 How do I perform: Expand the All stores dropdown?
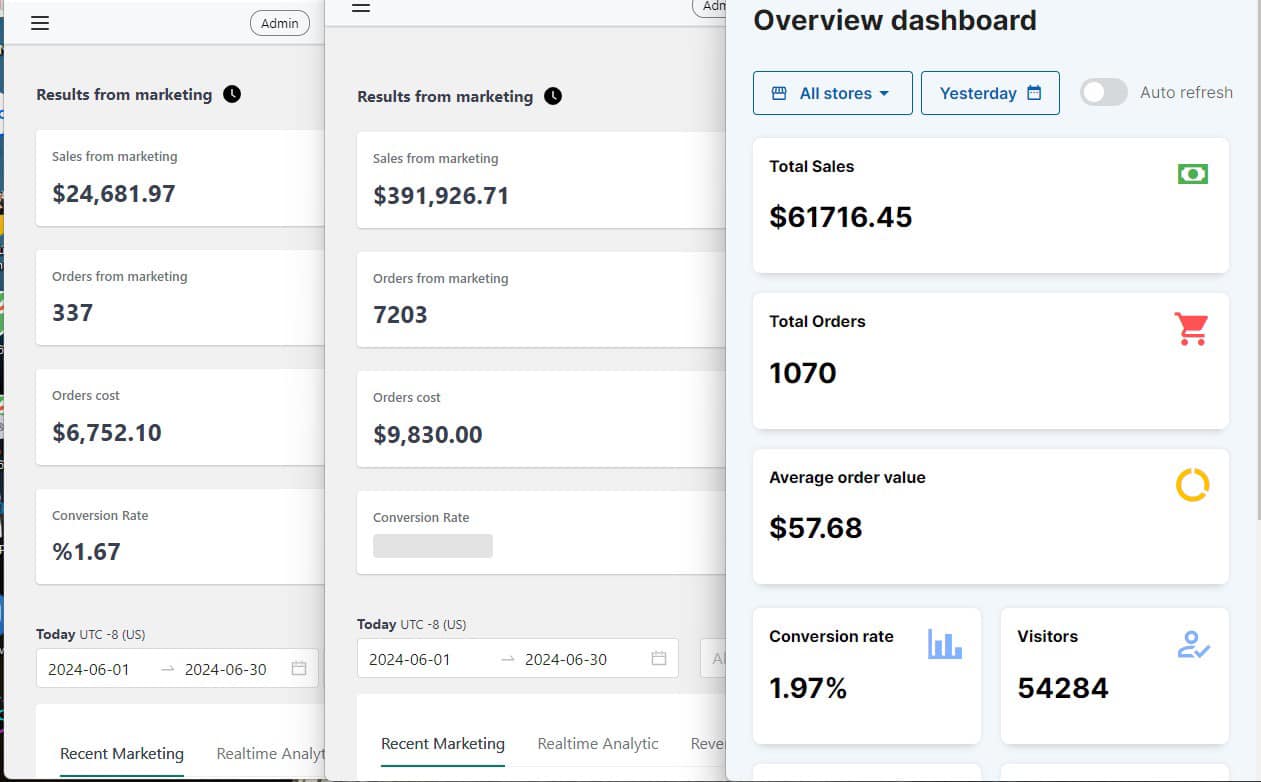point(832,93)
